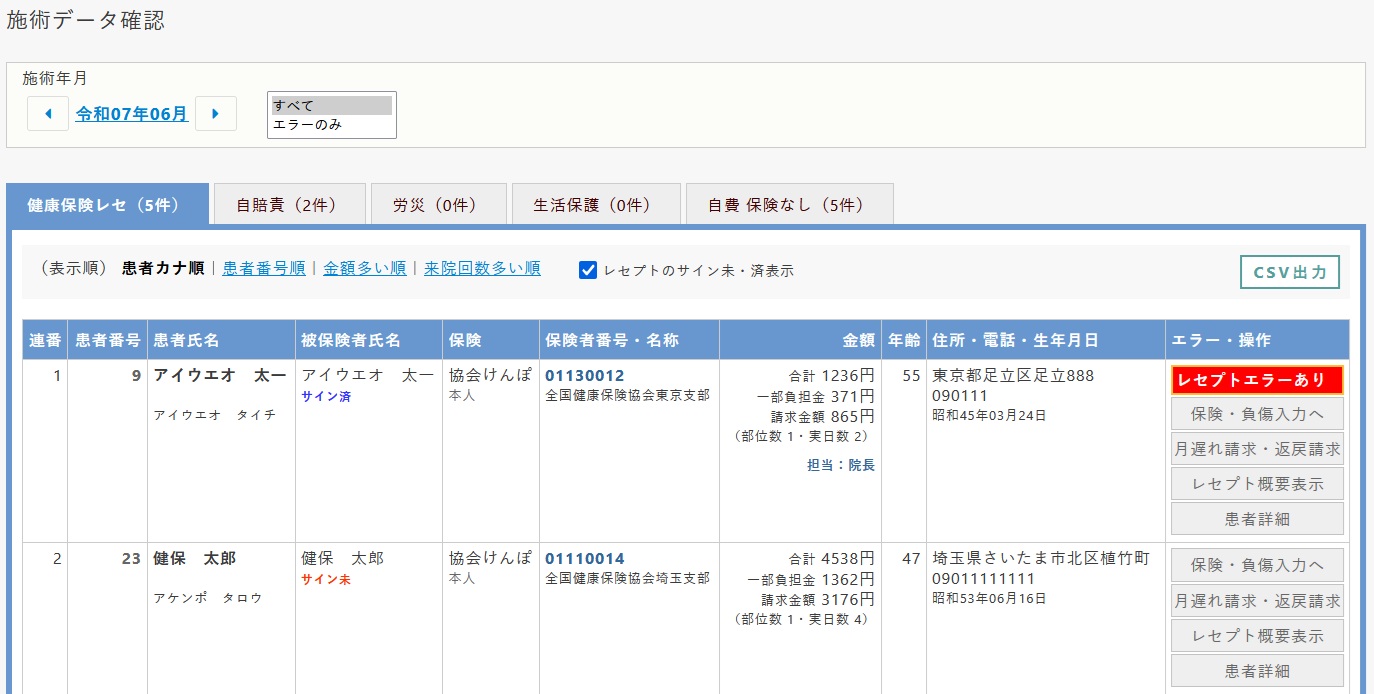Open the 令和07年06月 date link

[x=131, y=114]
